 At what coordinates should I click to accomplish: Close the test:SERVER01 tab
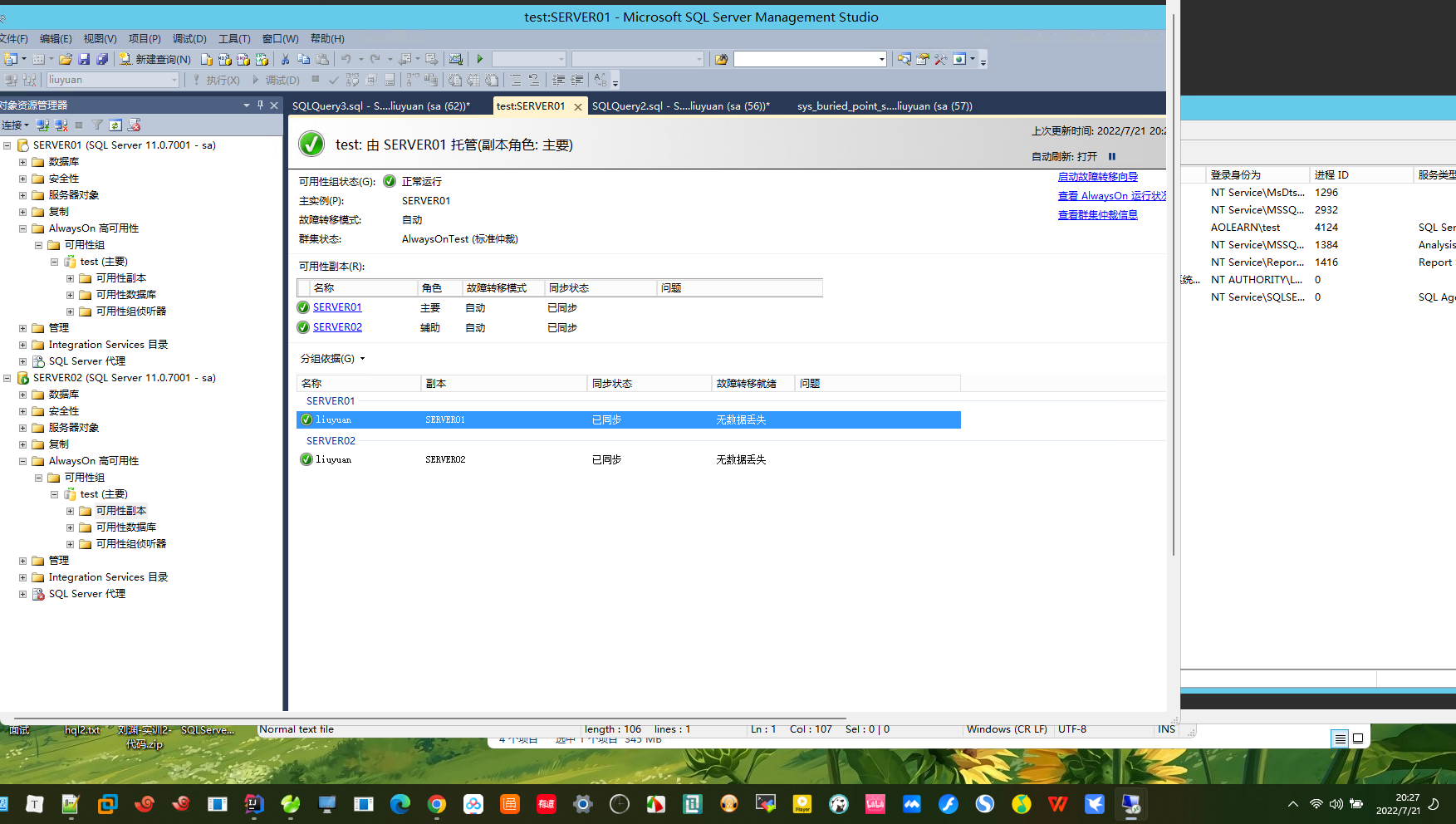(x=578, y=106)
